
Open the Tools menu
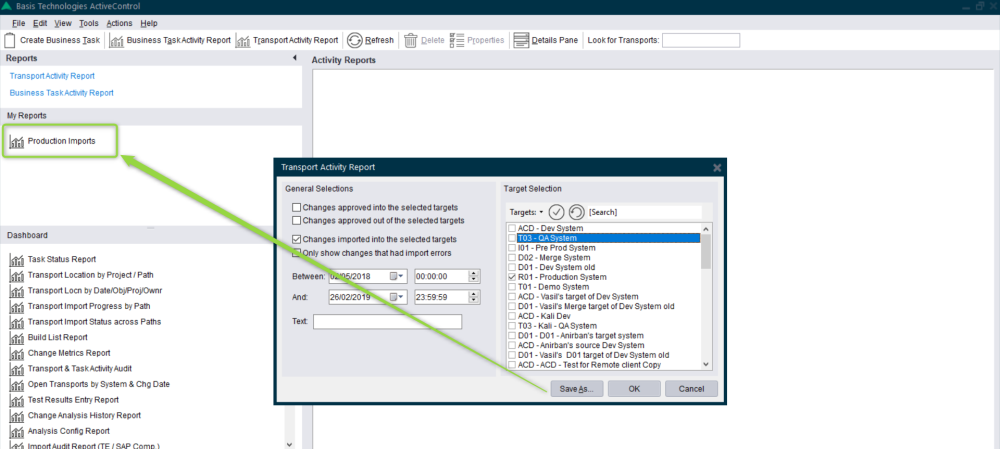click(x=89, y=23)
